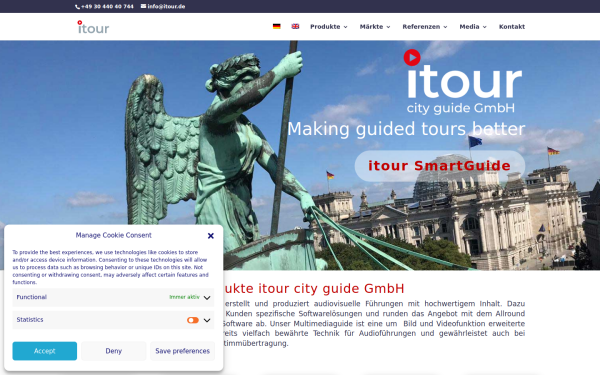The height and width of the screenshot is (375, 600).
Task: Click the phone icon in the top bar
Action: 77,7
